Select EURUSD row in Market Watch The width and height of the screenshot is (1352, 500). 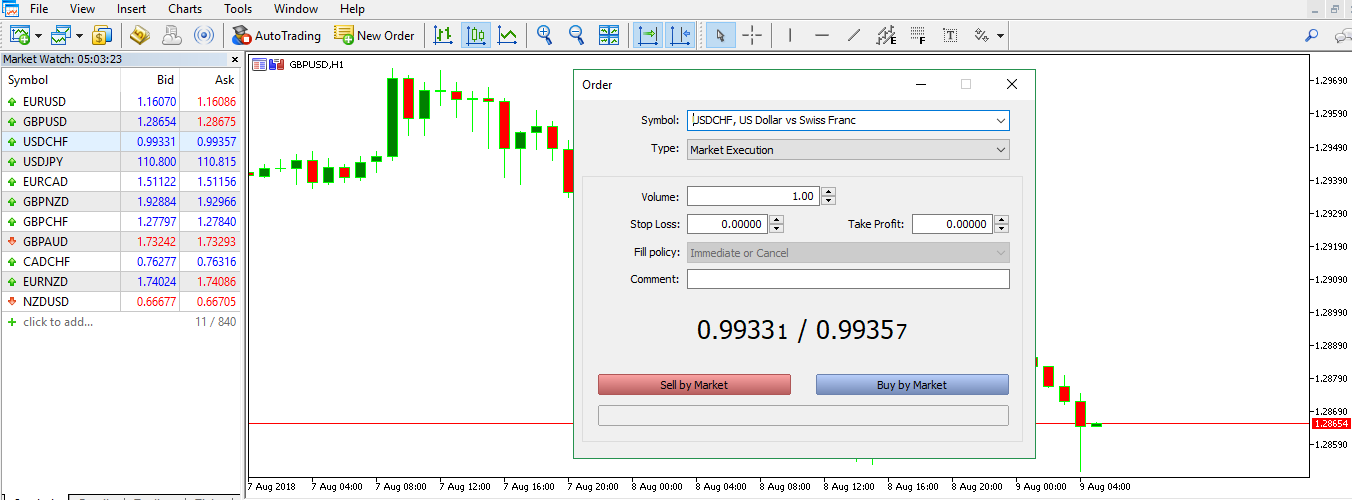[121, 102]
